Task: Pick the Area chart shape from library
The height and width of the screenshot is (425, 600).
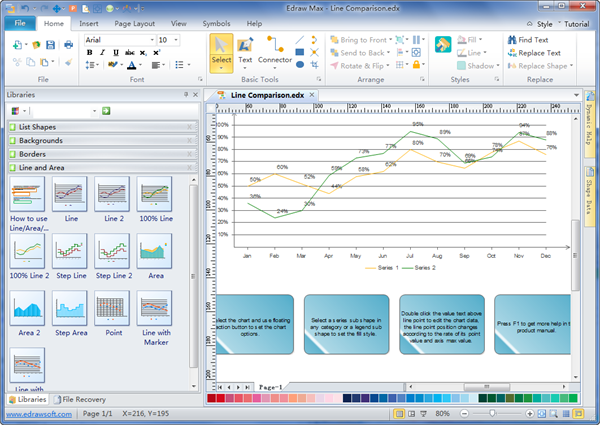Action: pos(154,253)
